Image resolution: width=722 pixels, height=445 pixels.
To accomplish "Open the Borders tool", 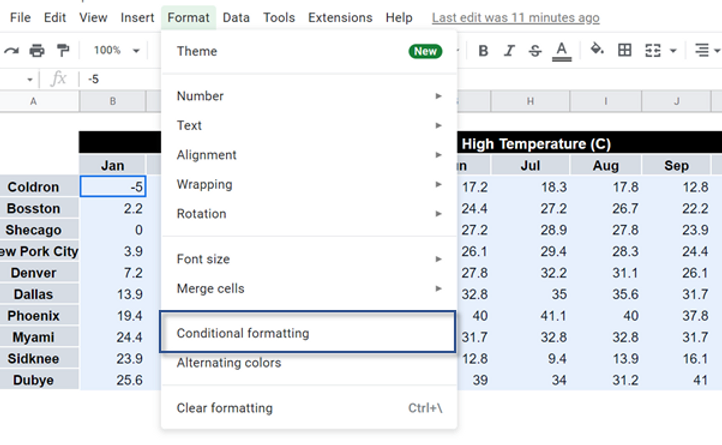I will pos(625,51).
